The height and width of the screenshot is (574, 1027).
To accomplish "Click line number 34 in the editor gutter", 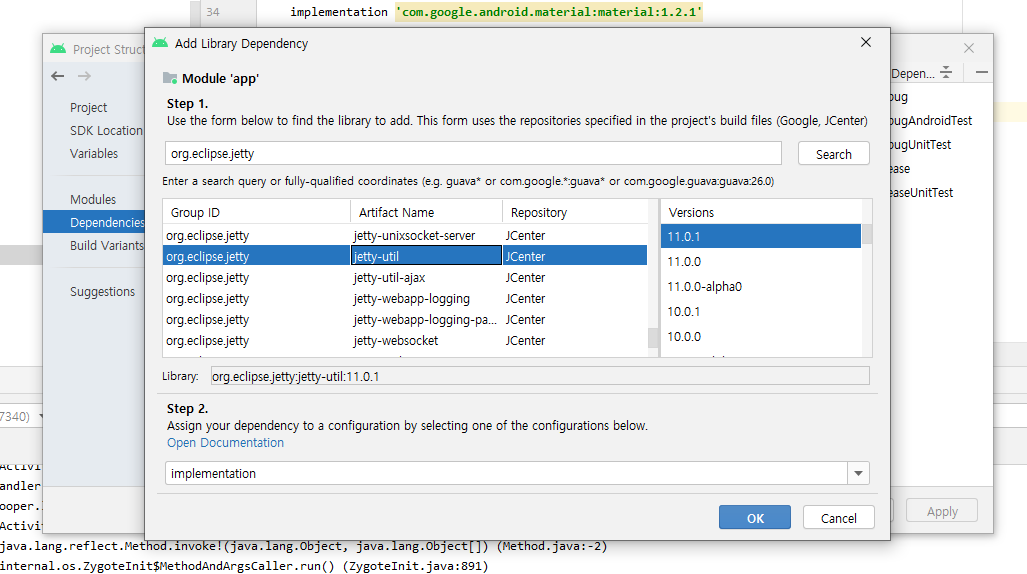I will point(213,12).
